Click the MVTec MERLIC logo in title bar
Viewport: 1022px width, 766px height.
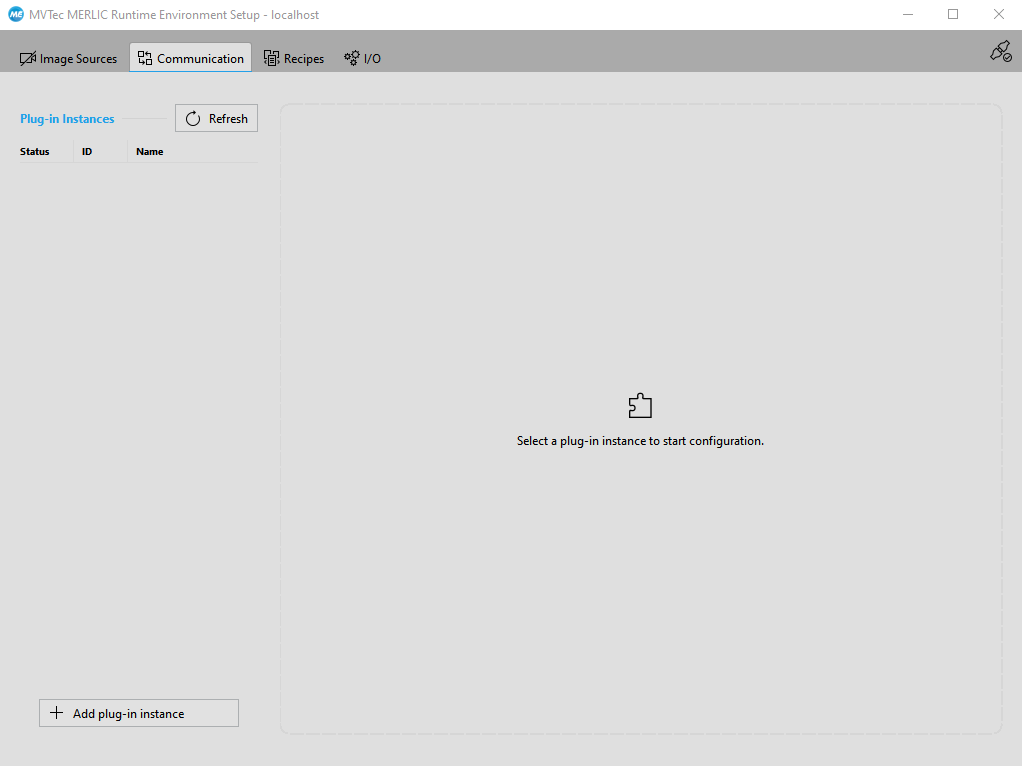[16, 15]
